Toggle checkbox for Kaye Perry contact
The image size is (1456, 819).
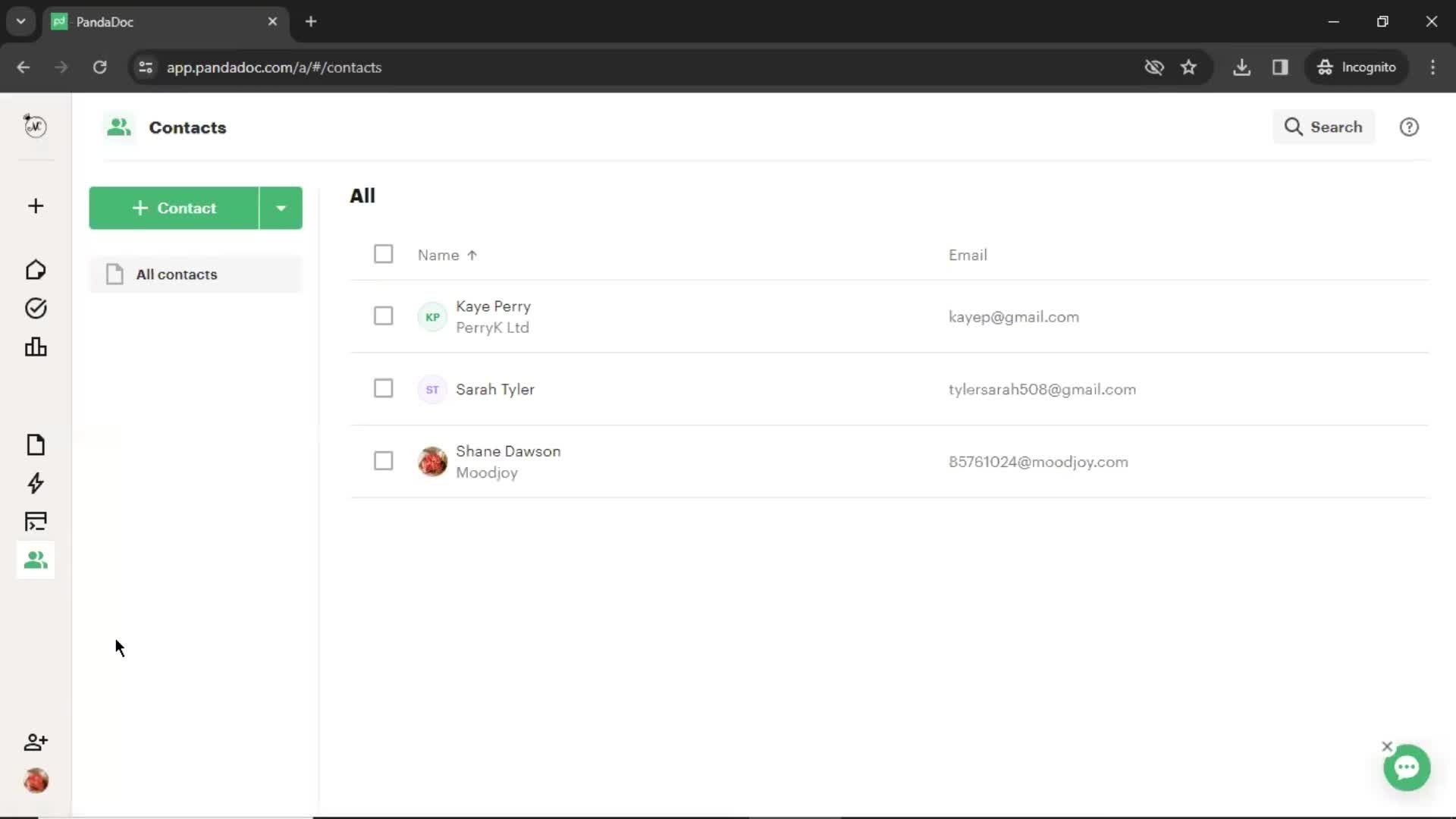(383, 317)
